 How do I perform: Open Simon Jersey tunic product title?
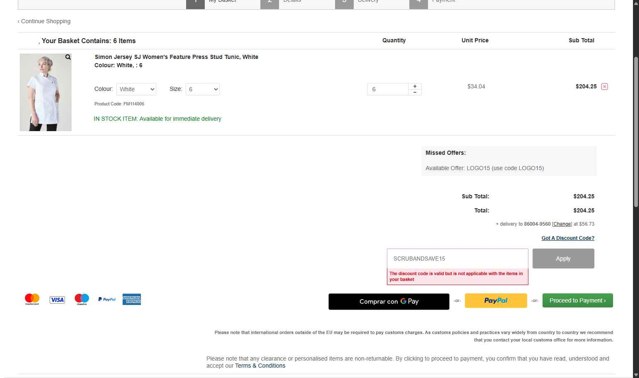click(x=176, y=57)
